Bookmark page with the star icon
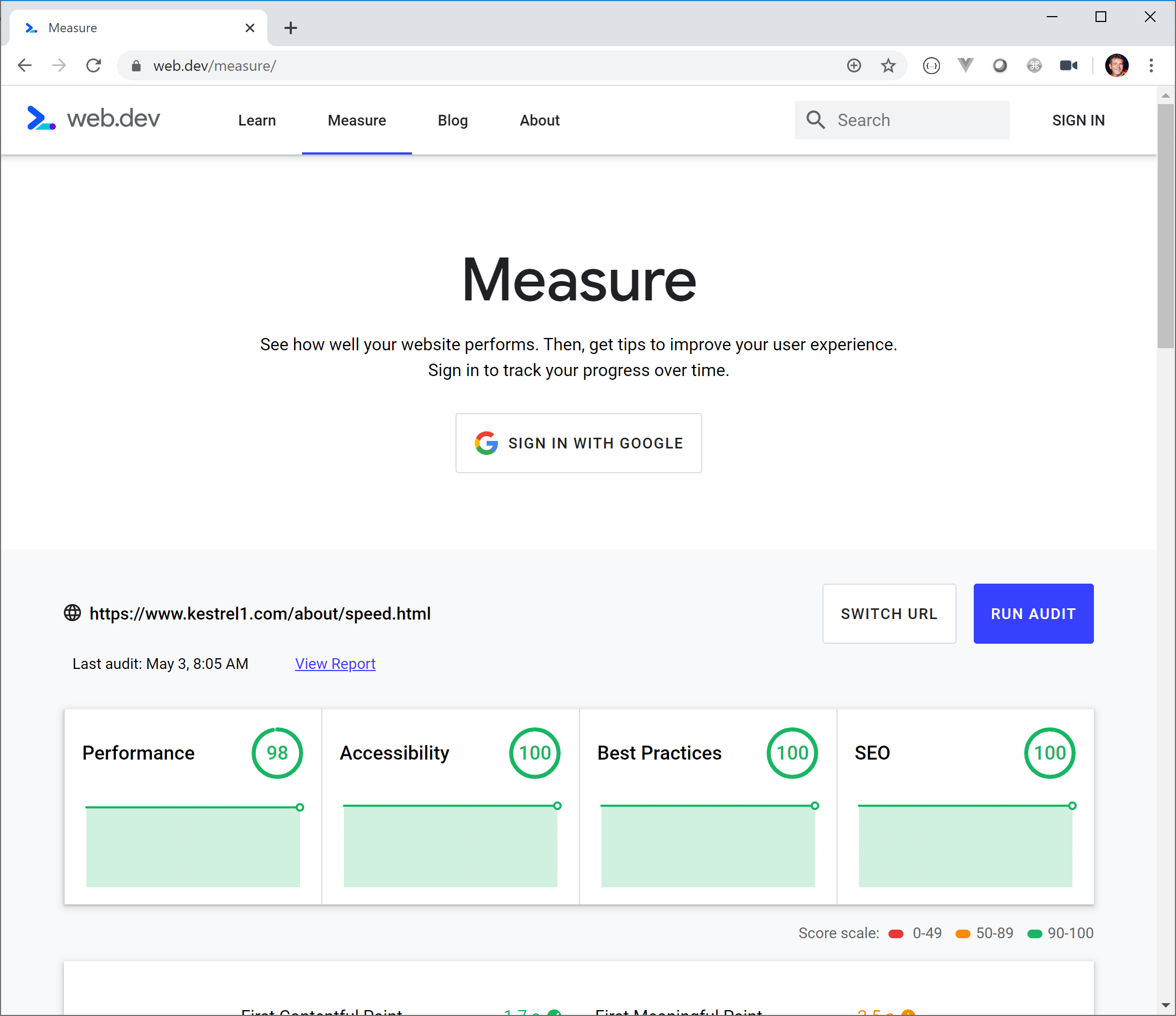Image resolution: width=1176 pixels, height=1016 pixels. [x=888, y=66]
